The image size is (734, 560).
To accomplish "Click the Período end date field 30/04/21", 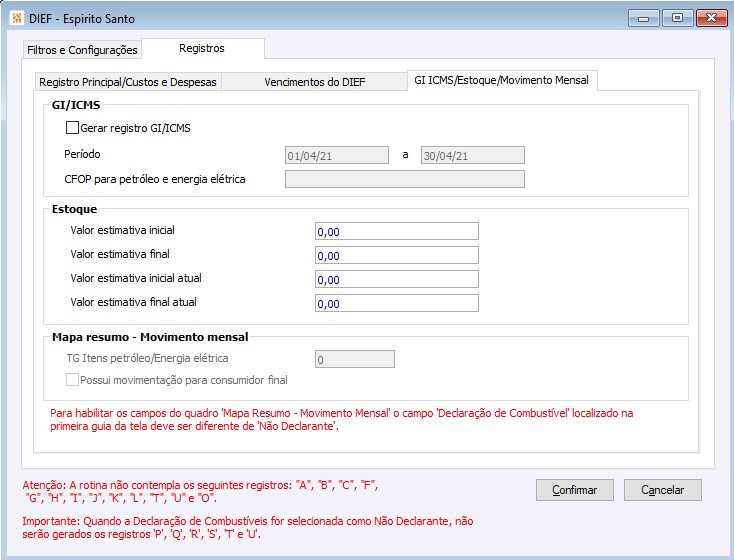I will click(x=473, y=155).
